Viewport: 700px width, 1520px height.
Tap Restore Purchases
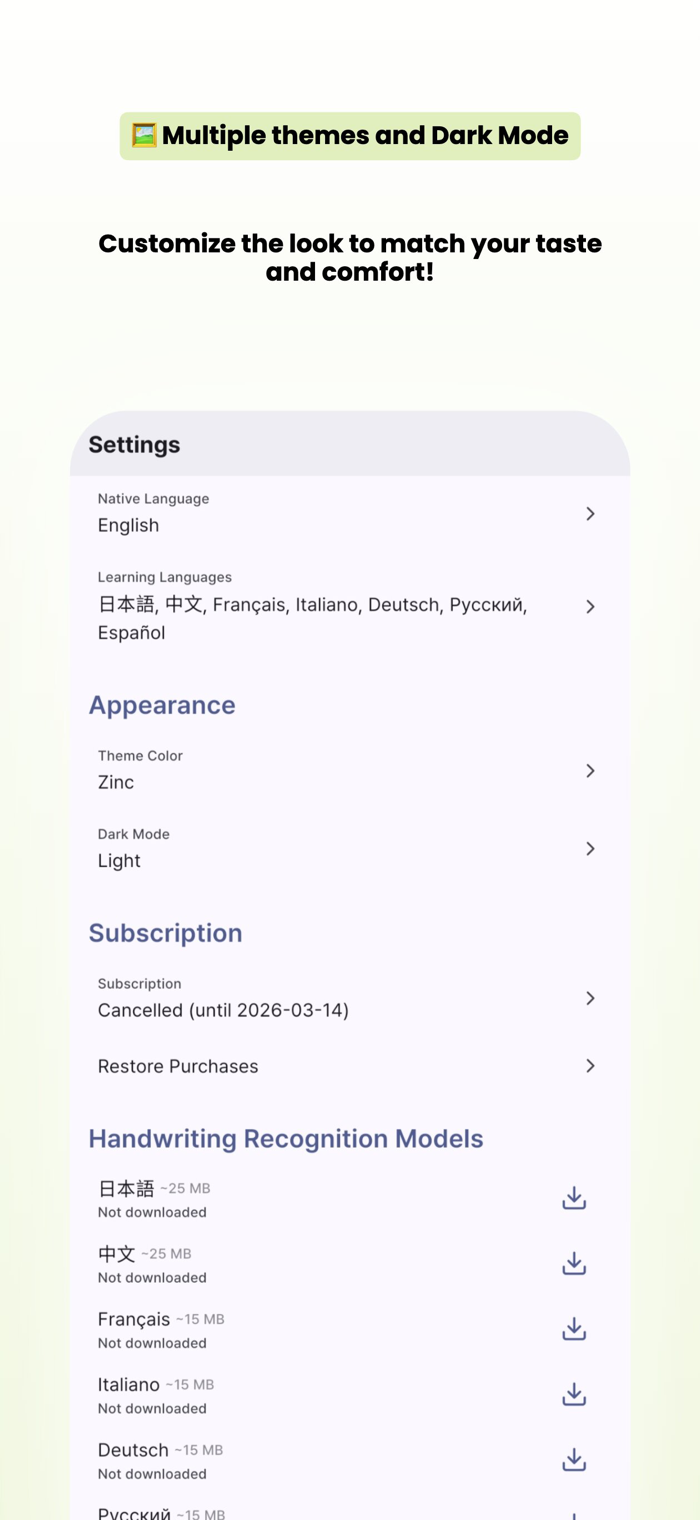178,1066
